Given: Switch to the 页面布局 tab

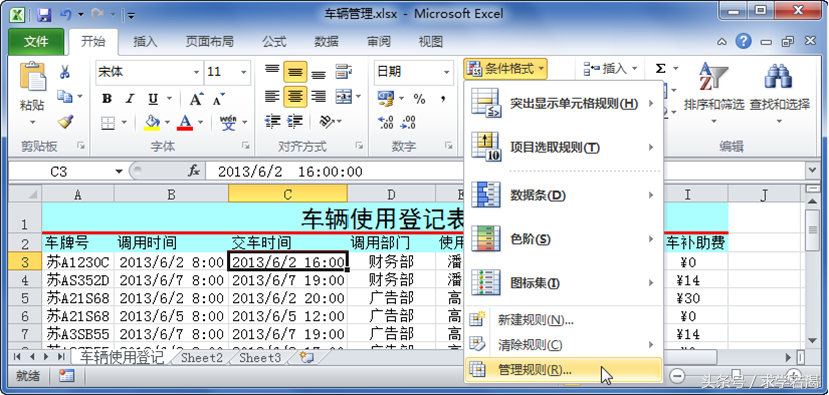Looking at the screenshot, I should (209, 42).
